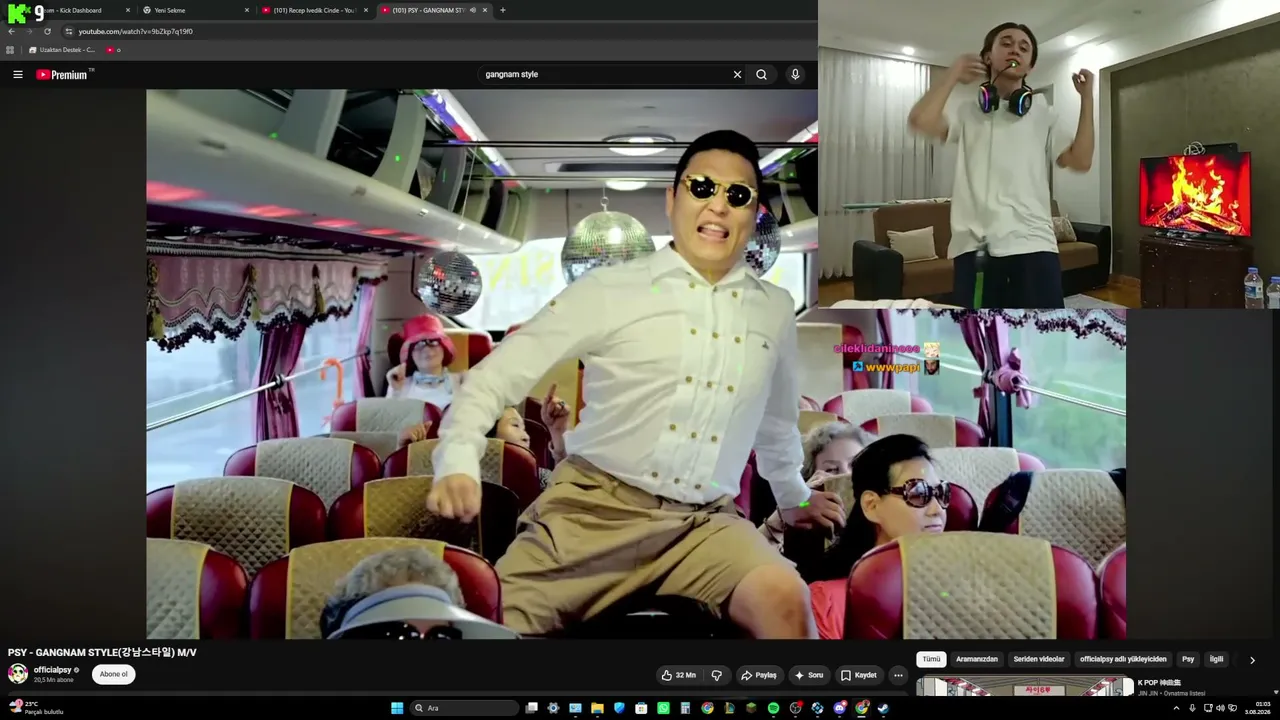1280x720 pixels.
Task: Select the Aramanızdan filter chip
Action: 977,659
